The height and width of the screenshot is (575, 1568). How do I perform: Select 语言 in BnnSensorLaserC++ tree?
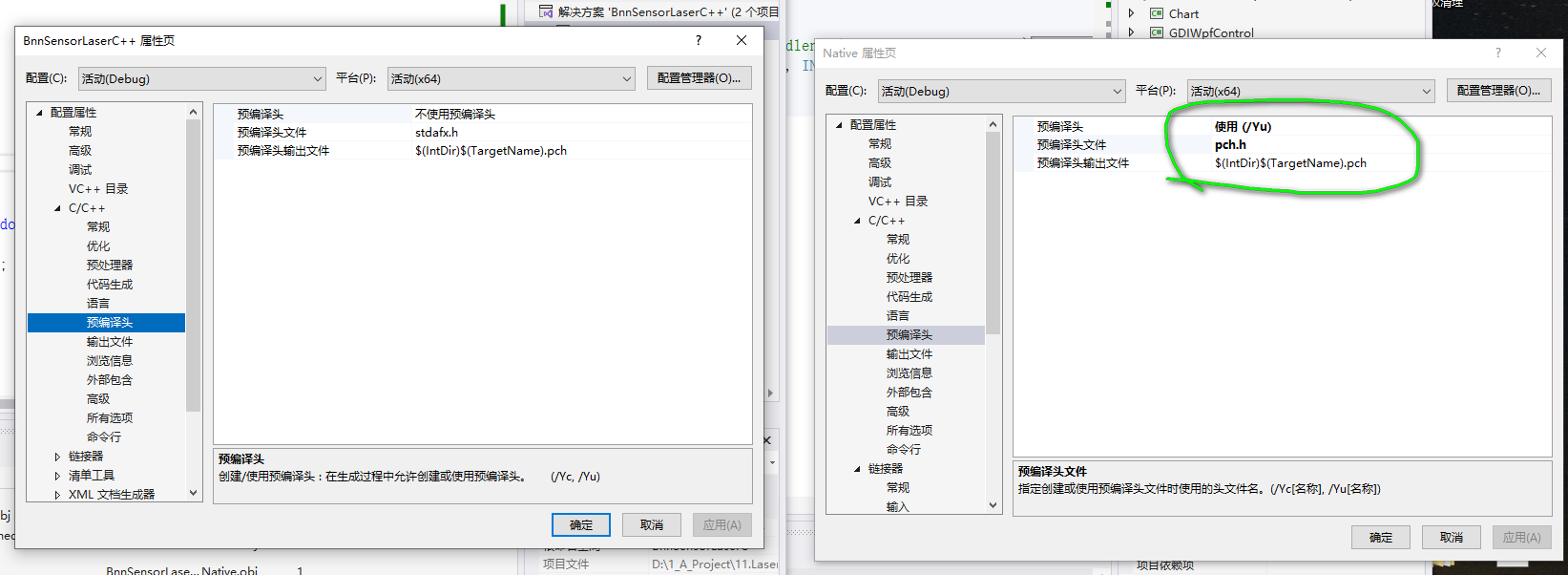tap(98, 304)
